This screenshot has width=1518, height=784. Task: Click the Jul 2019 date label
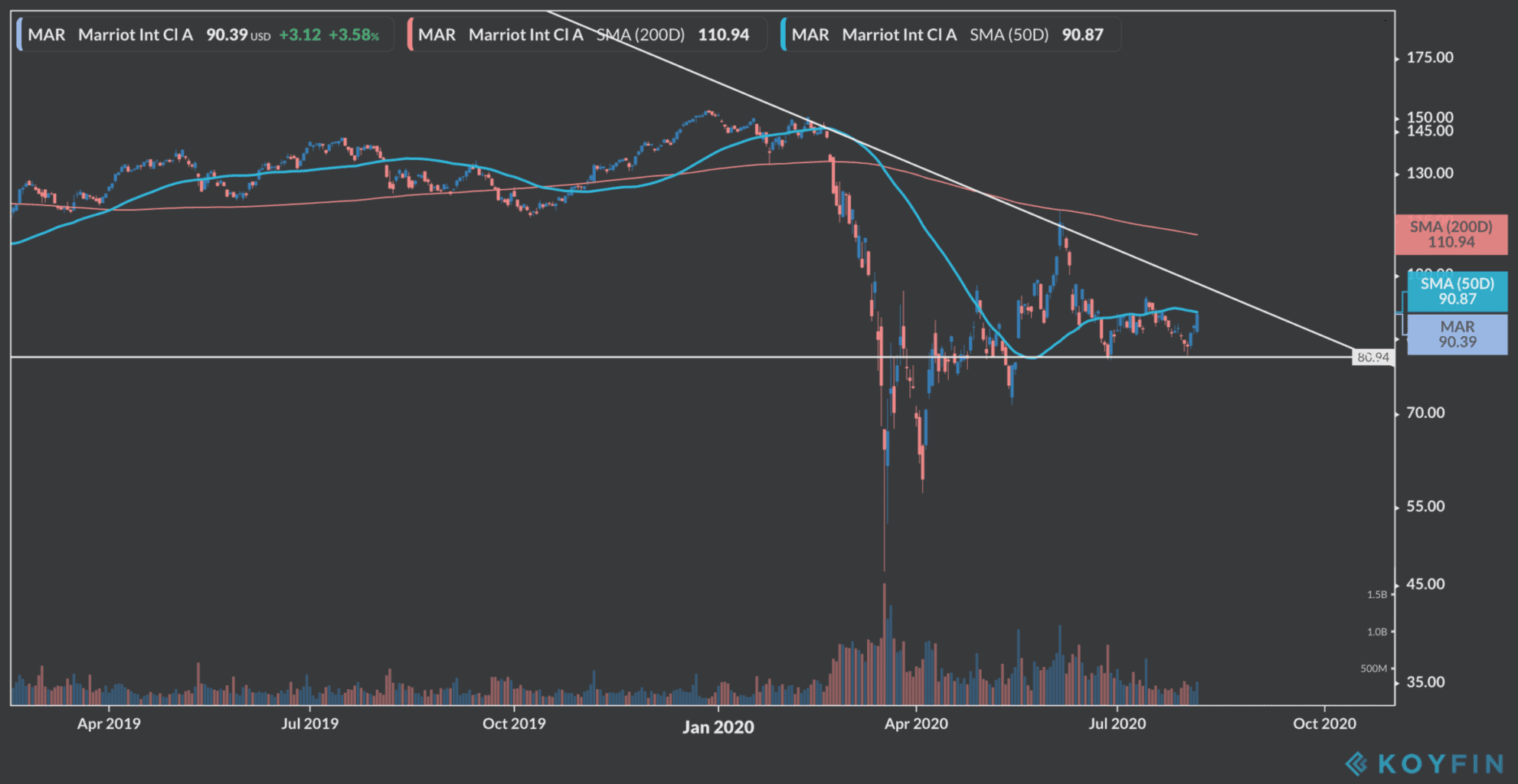(309, 724)
